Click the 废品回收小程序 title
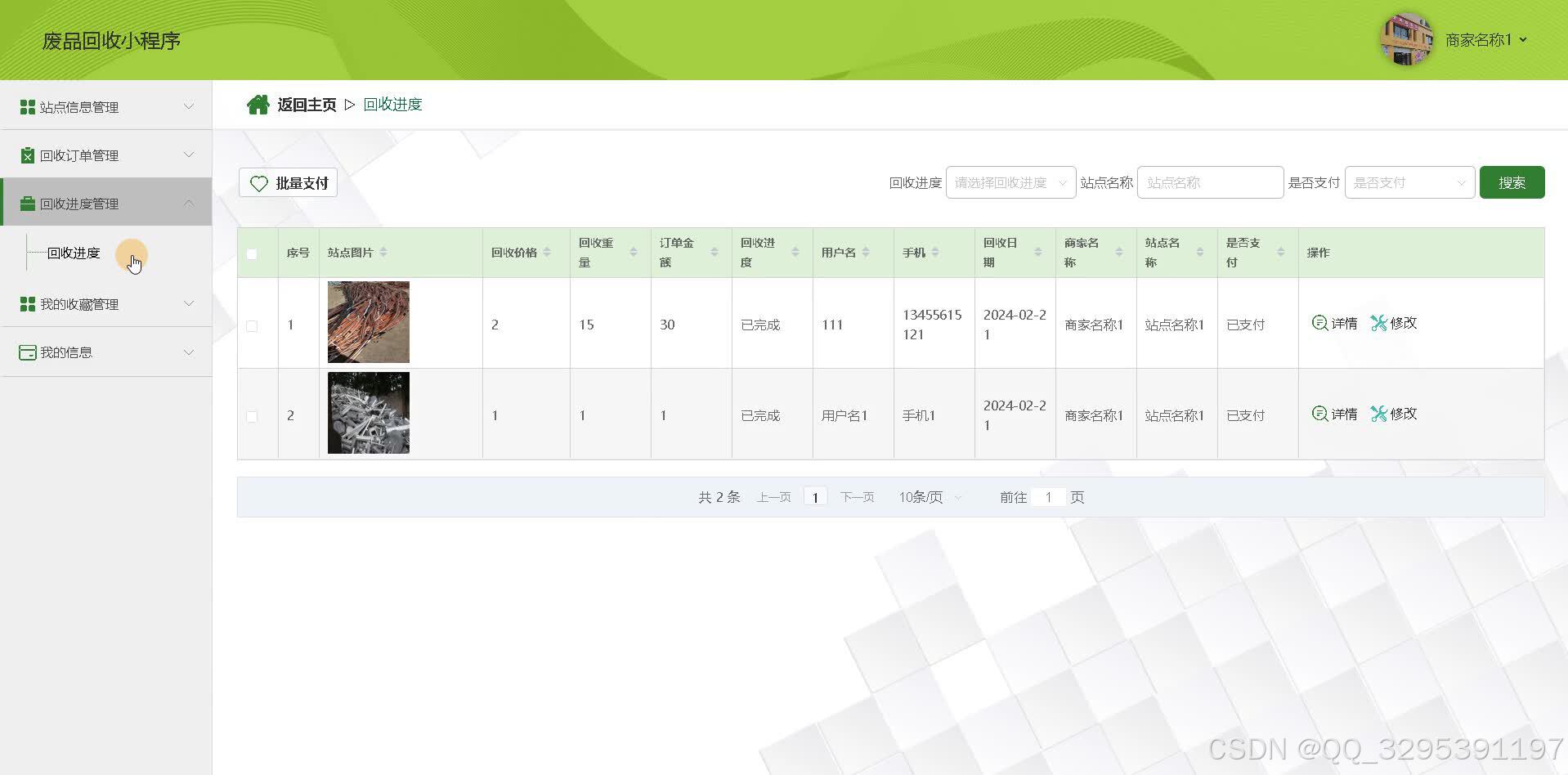The image size is (1568, 775). pos(111,41)
